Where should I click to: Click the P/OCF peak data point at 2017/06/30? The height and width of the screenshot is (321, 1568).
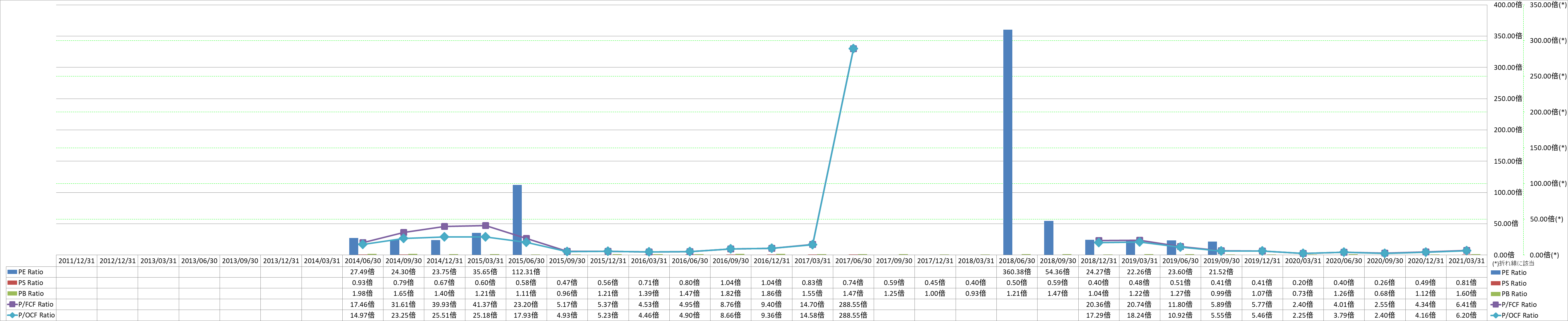[x=853, y=49]
